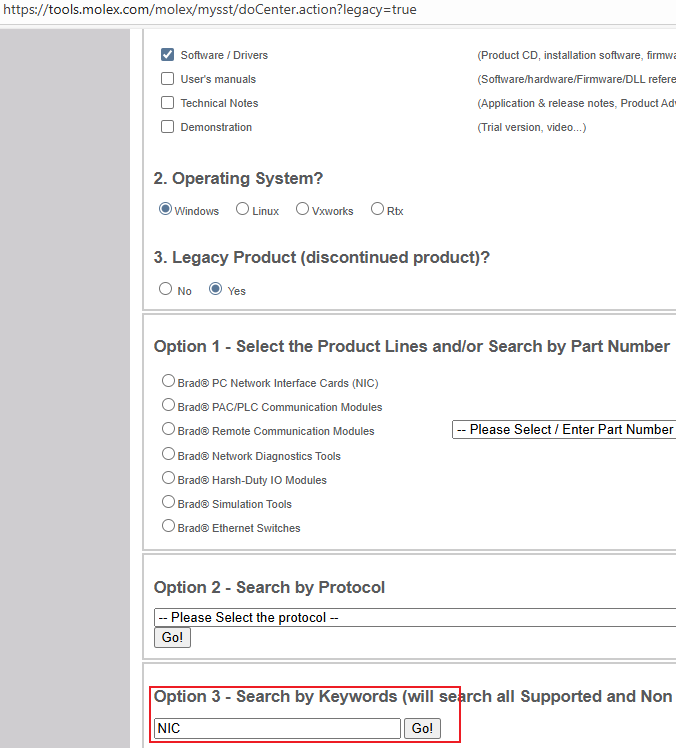Select Brad PAC/PLC Communication Modules
Viewport: 676px width, 748px height.
[x=168, y=405]
